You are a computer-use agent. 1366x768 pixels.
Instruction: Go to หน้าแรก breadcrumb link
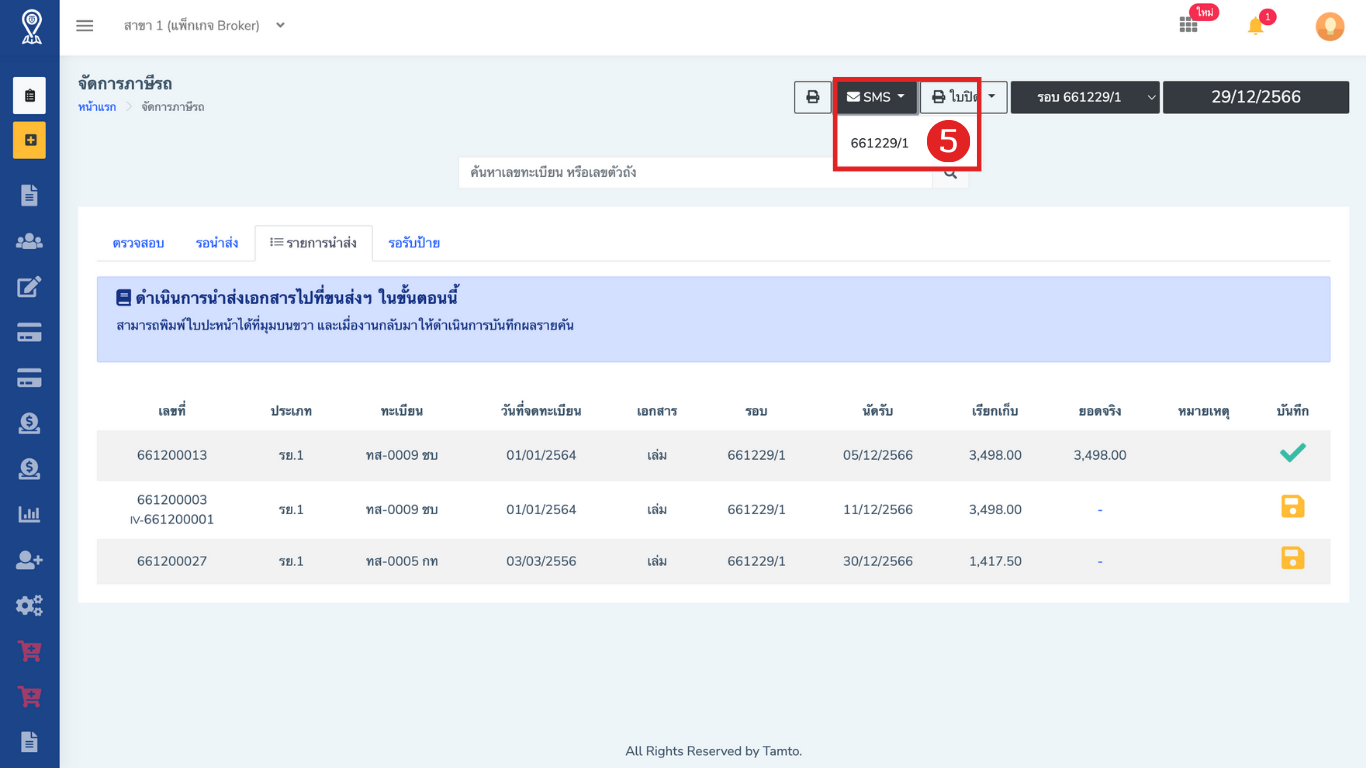tap(97, 107)
